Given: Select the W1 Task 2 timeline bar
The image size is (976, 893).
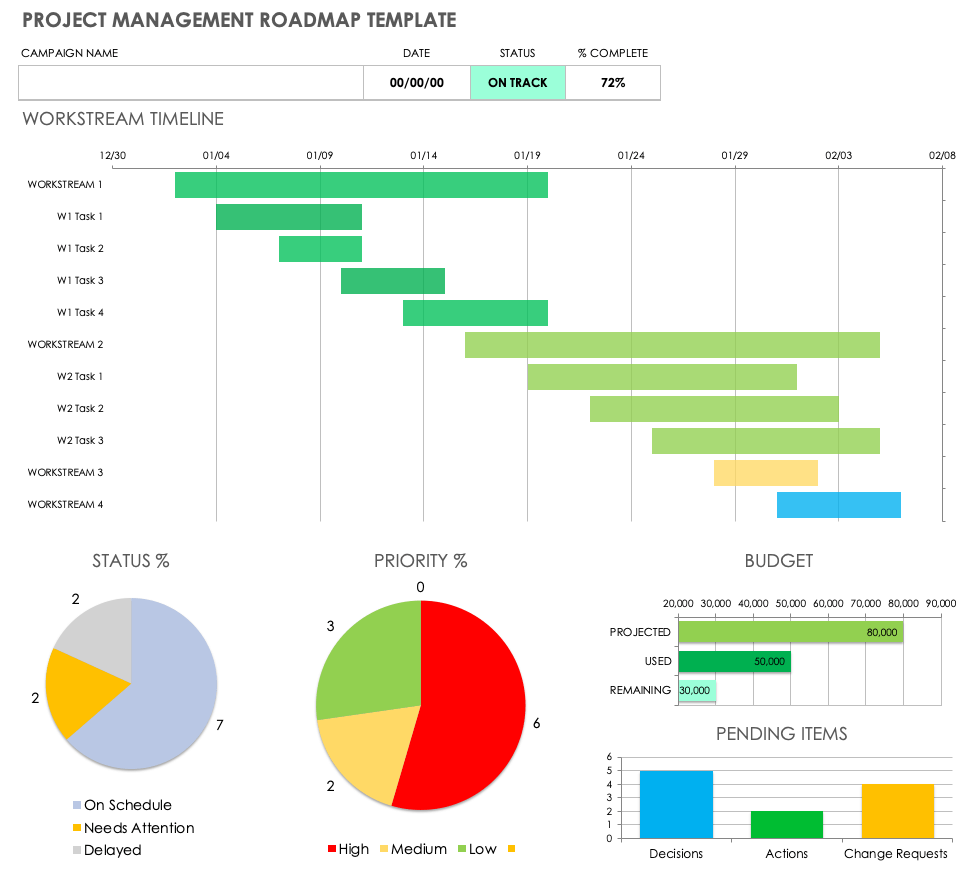Looking at the screenshot, I should coord(320,249).
